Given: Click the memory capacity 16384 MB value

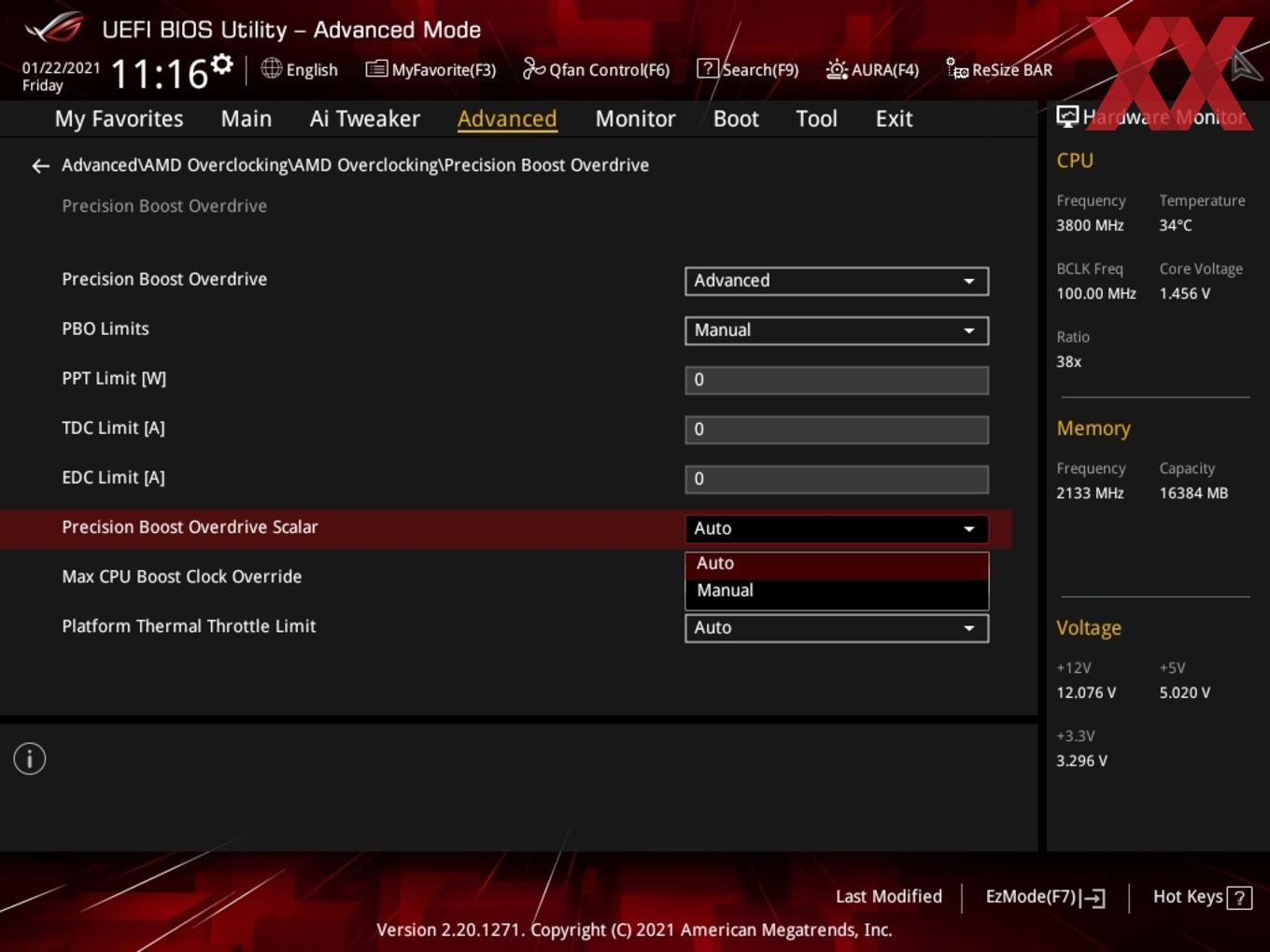Looking at the screenshot, I should tap(1193, 493).
